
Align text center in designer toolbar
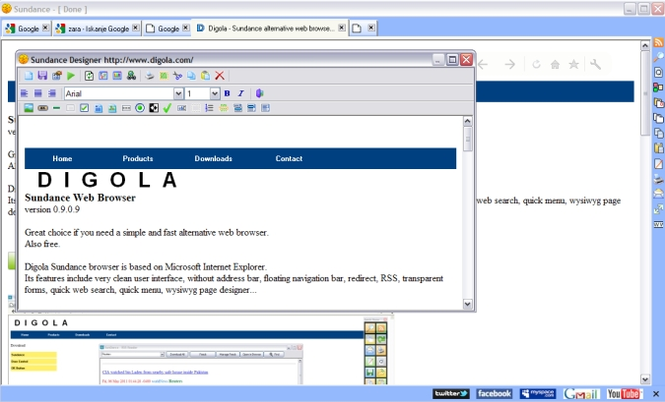coord(38,93)
